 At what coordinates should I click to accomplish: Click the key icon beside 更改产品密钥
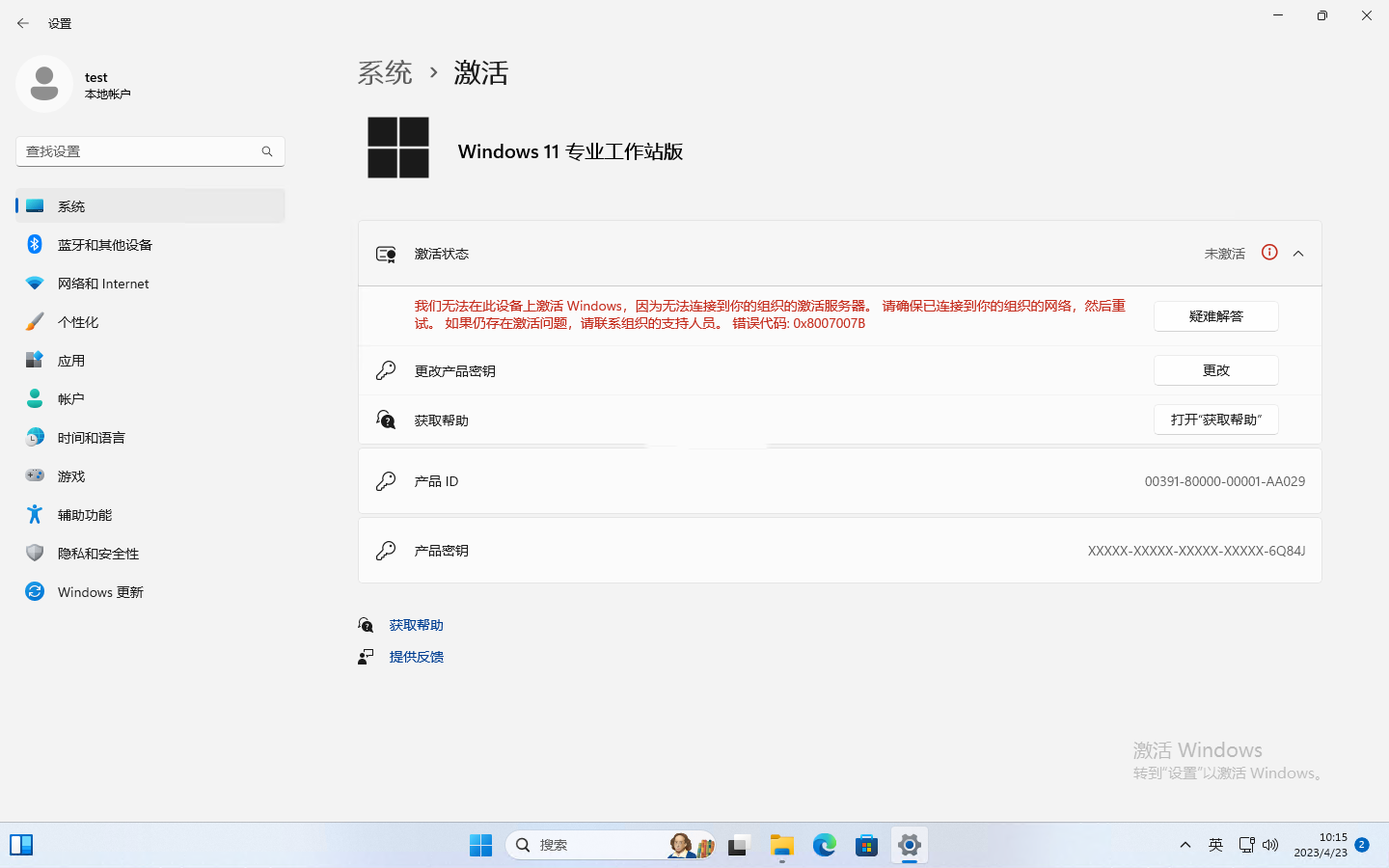pos(386,370)
